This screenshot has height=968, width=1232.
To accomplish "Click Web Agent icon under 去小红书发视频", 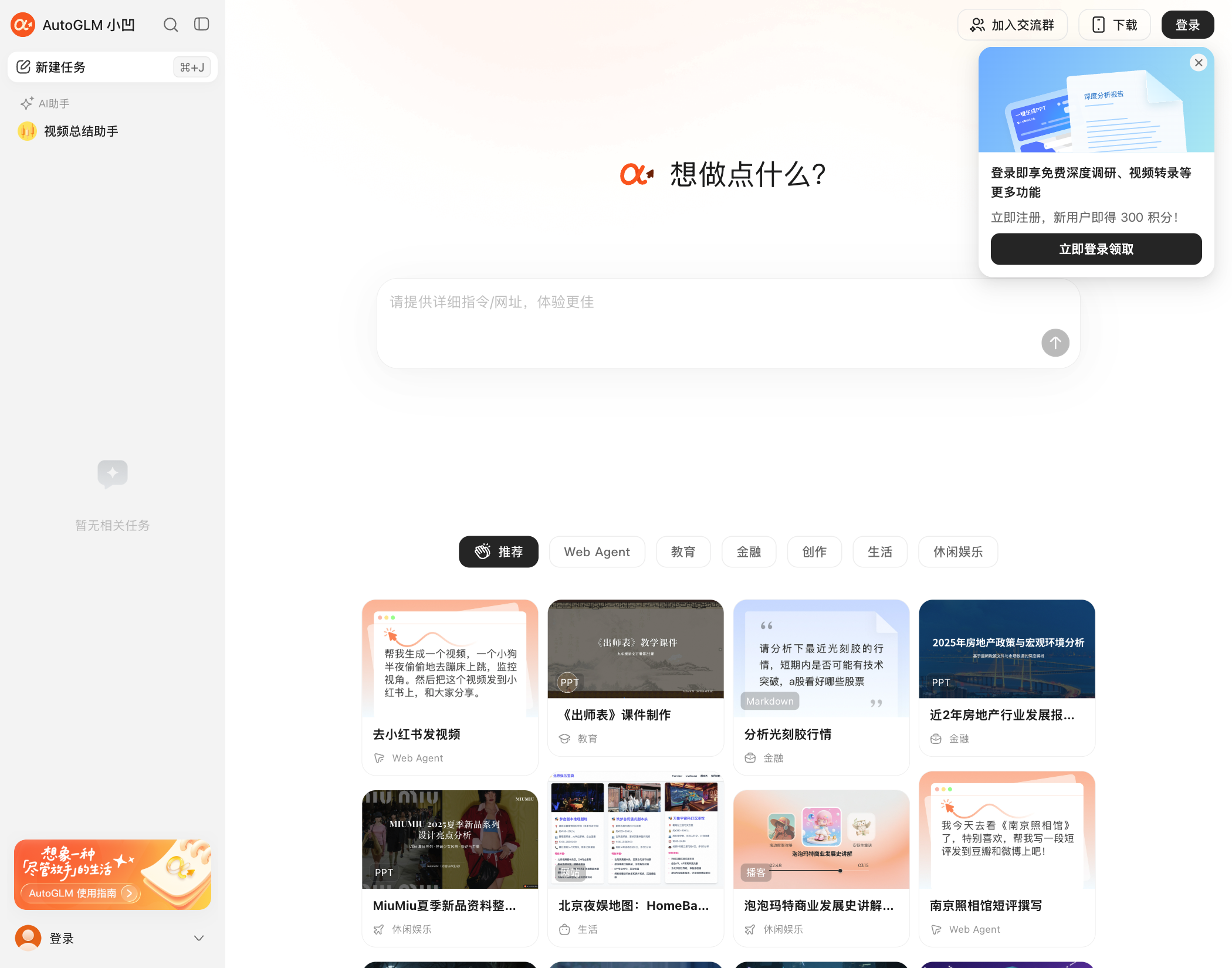I will click(x=379, y=758).
